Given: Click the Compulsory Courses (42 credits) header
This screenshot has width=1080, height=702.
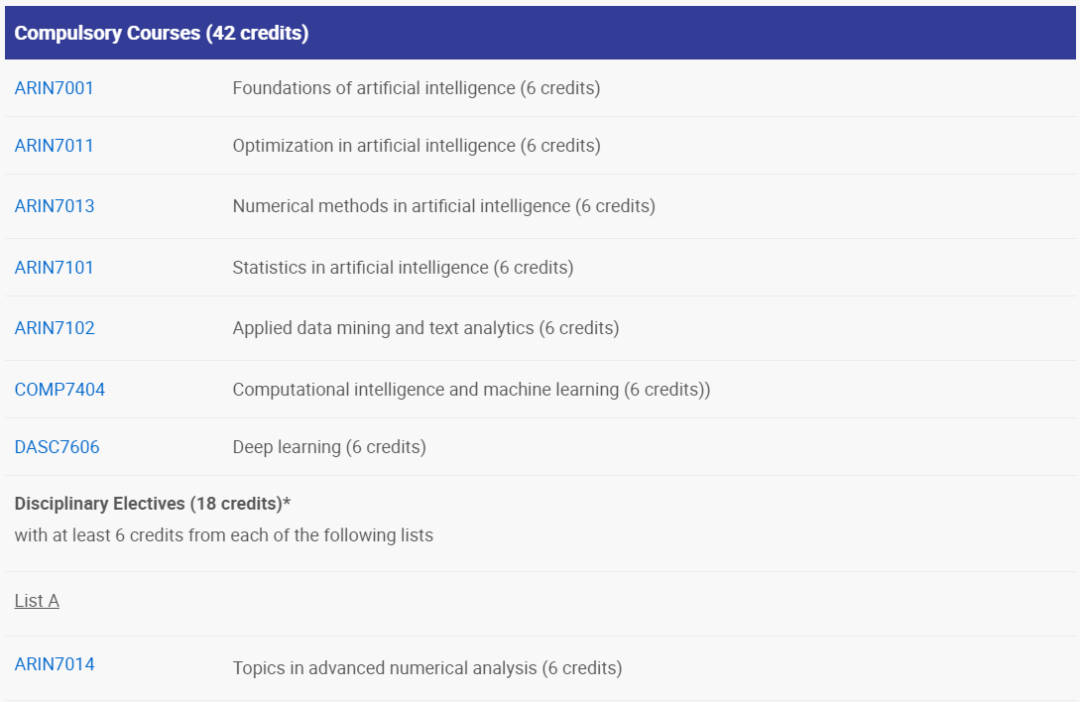Looking at the screenshot, I should click(x=161, y=33).
